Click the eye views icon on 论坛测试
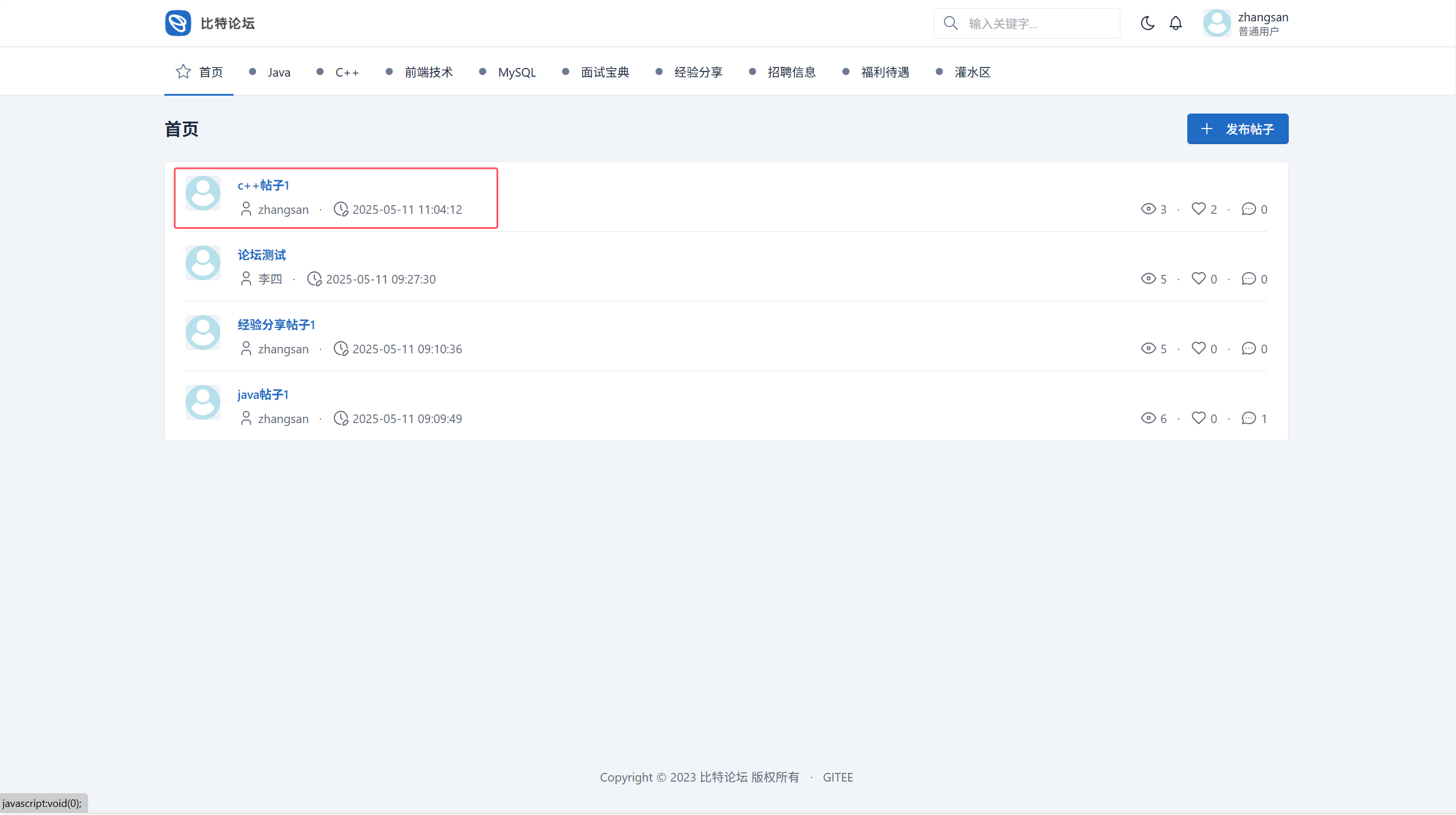 click(1148, 278)
